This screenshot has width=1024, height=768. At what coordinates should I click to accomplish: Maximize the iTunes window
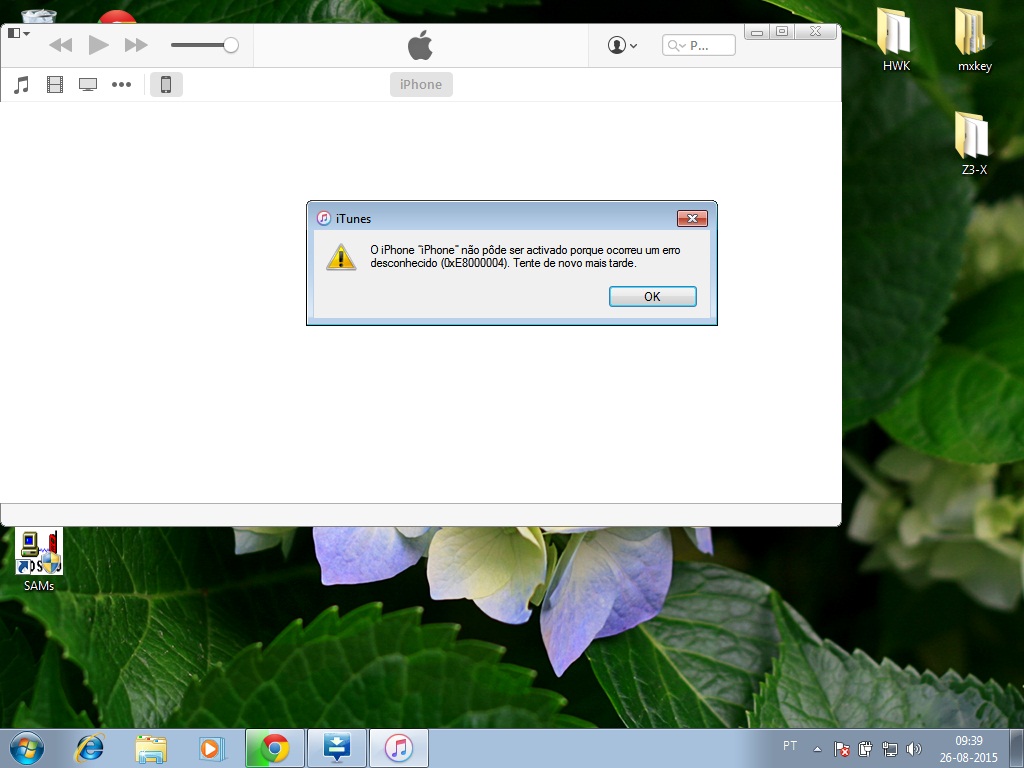tap(782, 31)
